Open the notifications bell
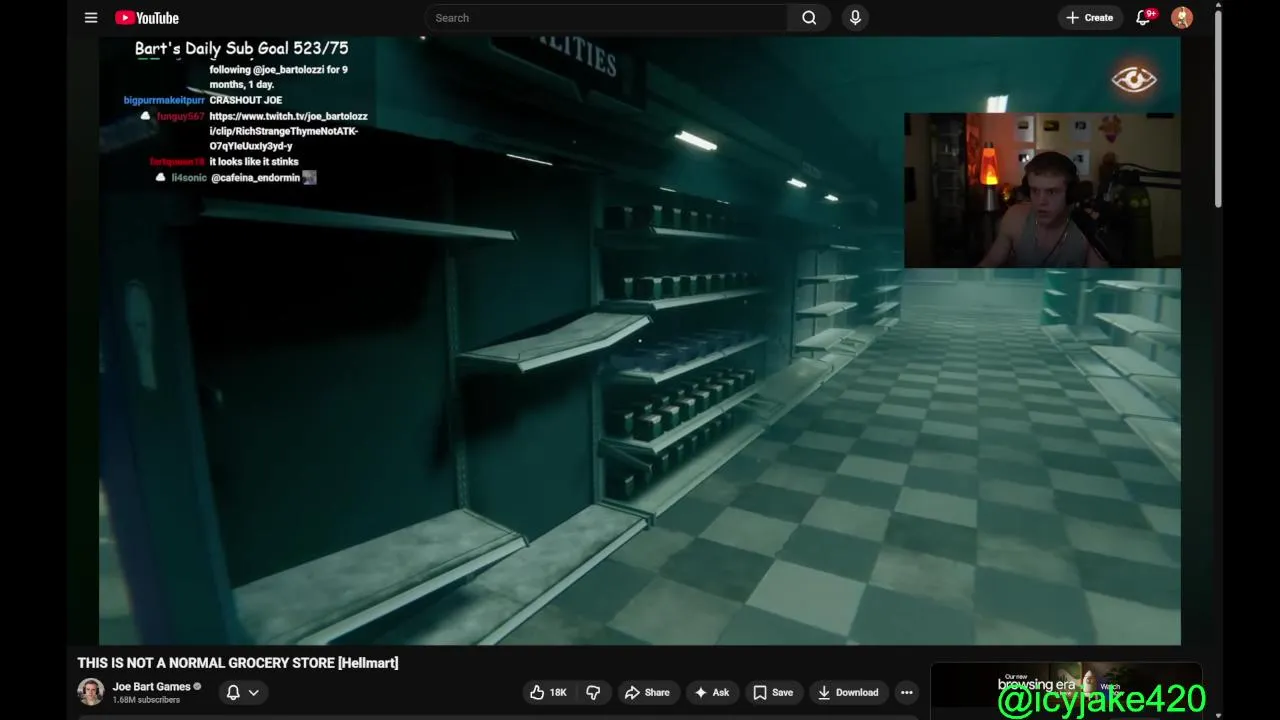 [1143, 18]
